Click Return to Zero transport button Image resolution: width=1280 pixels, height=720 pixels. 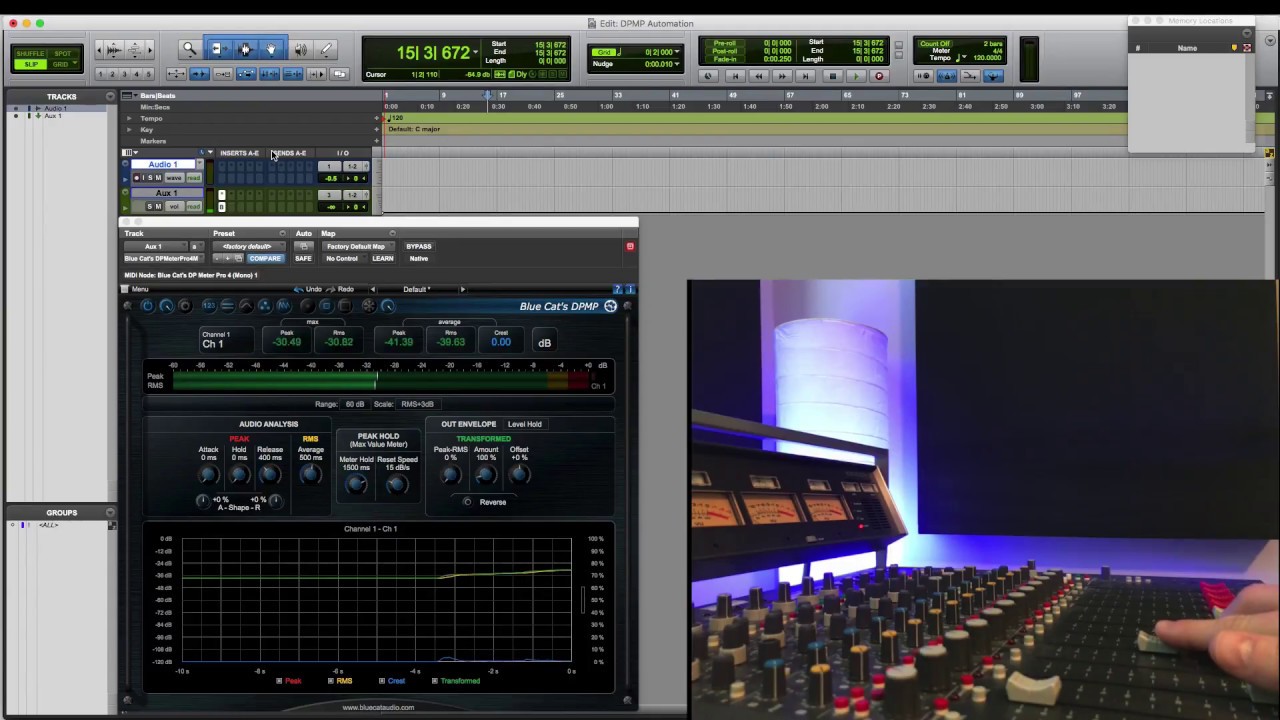735,76
